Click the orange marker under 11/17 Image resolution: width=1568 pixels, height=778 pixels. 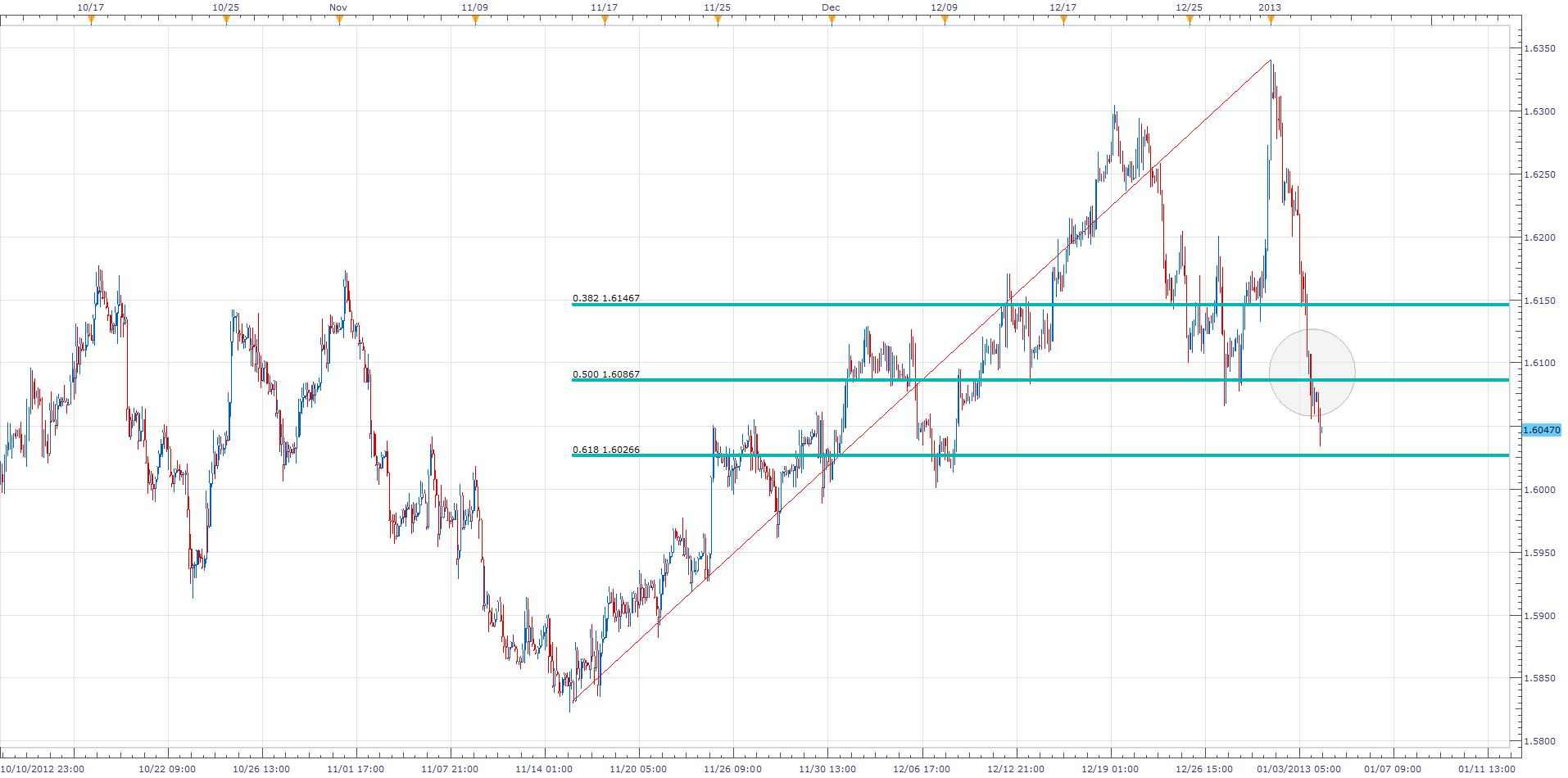tap(605, 20)
